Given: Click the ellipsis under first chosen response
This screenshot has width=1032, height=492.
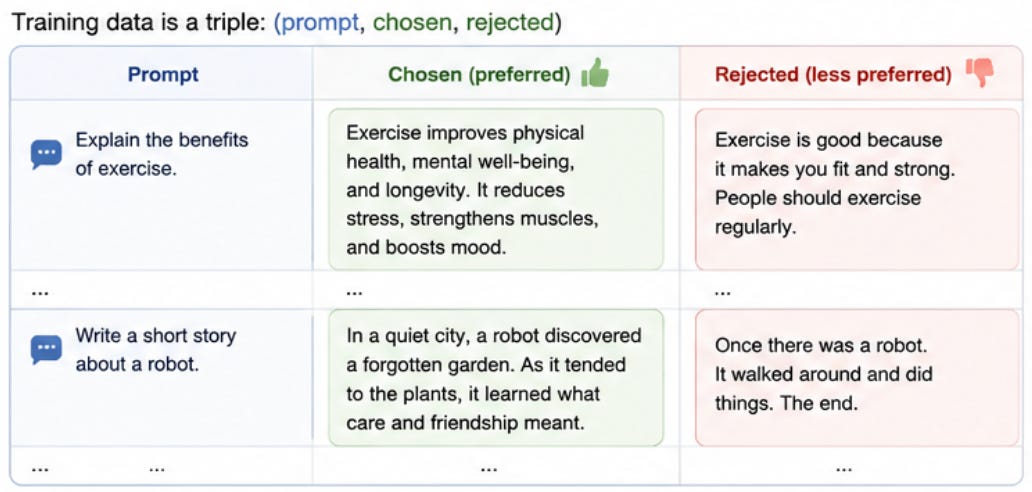Looking at the screenshot, I should pyautogui.click(x=354, y=292).
